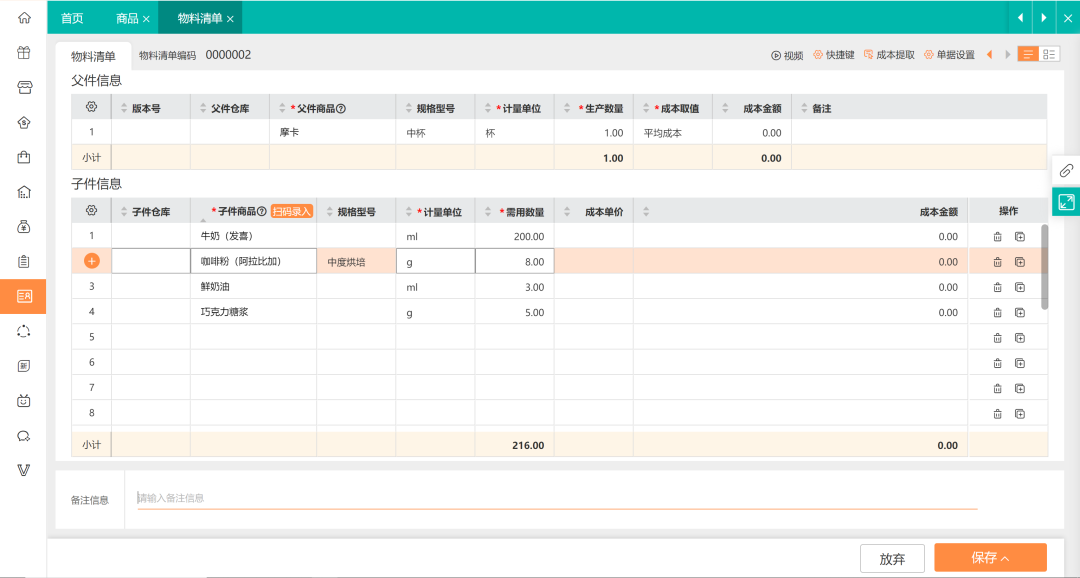Switch to detailed card layout view toggle
1080x578 pixels.
[1049, 54]
